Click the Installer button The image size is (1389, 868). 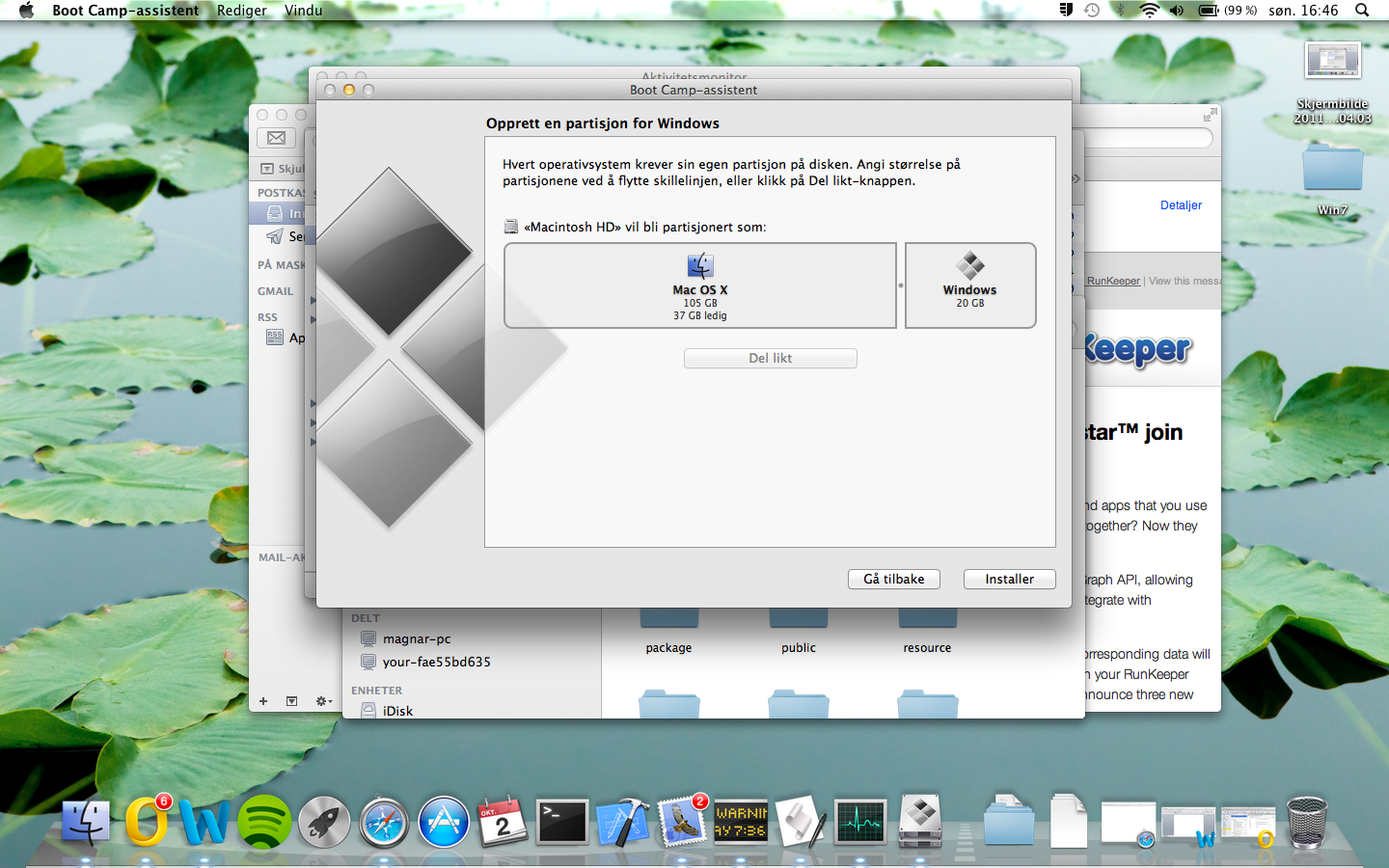coord(1010,579)
